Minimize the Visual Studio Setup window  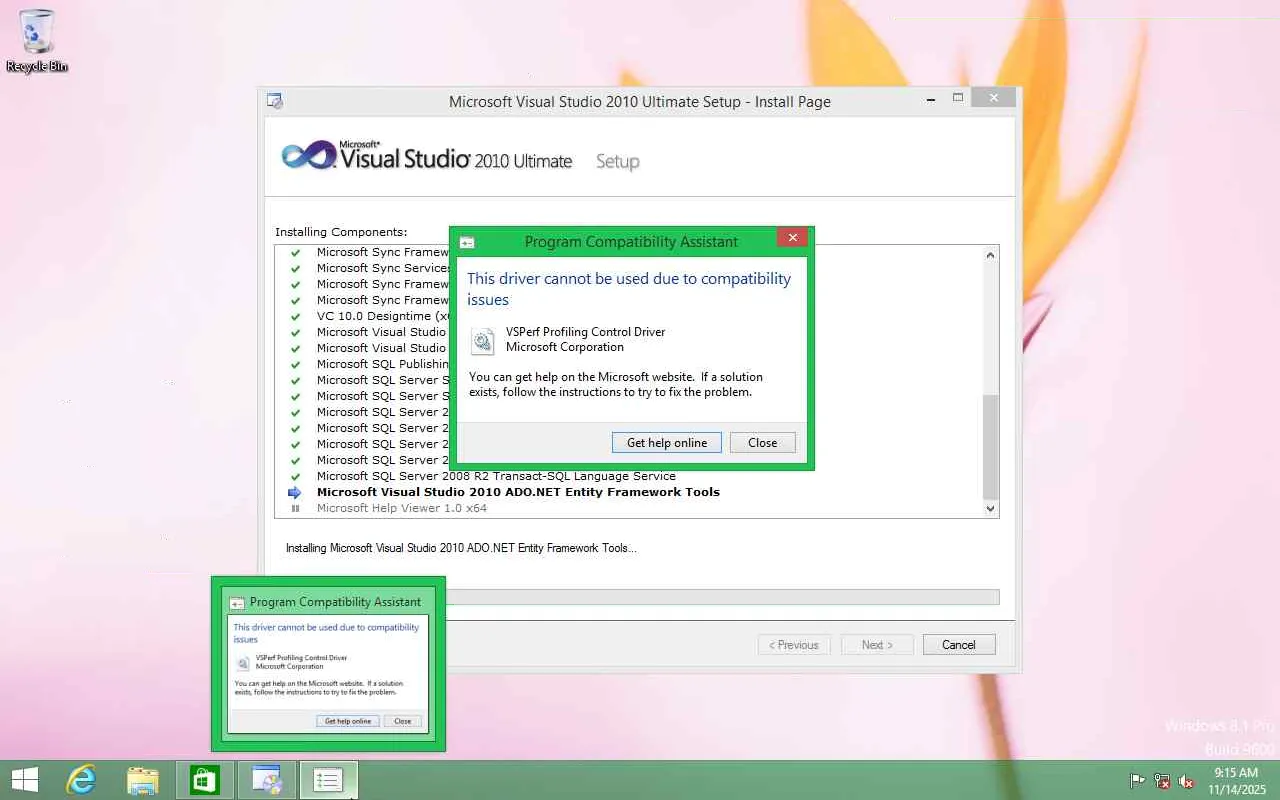tap(931, 98)
